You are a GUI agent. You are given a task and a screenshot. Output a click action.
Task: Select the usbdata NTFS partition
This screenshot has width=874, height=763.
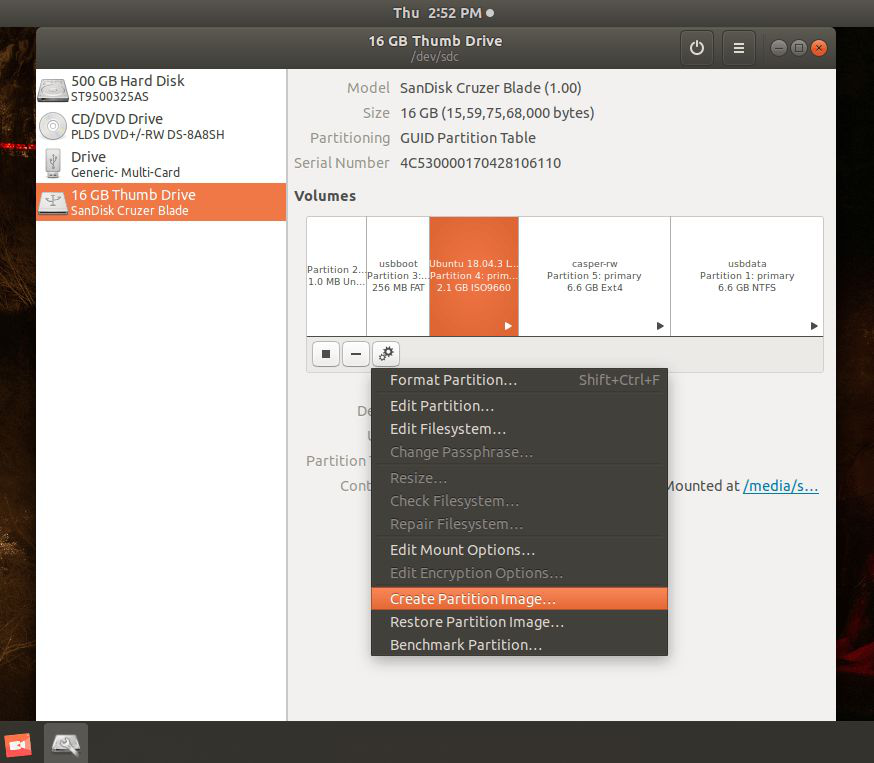pyautogui.click(x=746, y=276)
